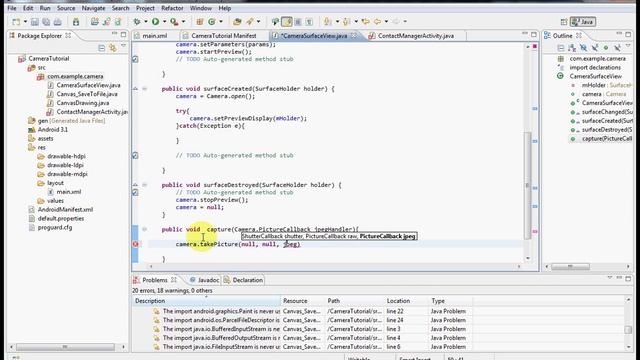Click the New Java Class icon
Screen dimensions: 640x360
click(x=212, y=22)
